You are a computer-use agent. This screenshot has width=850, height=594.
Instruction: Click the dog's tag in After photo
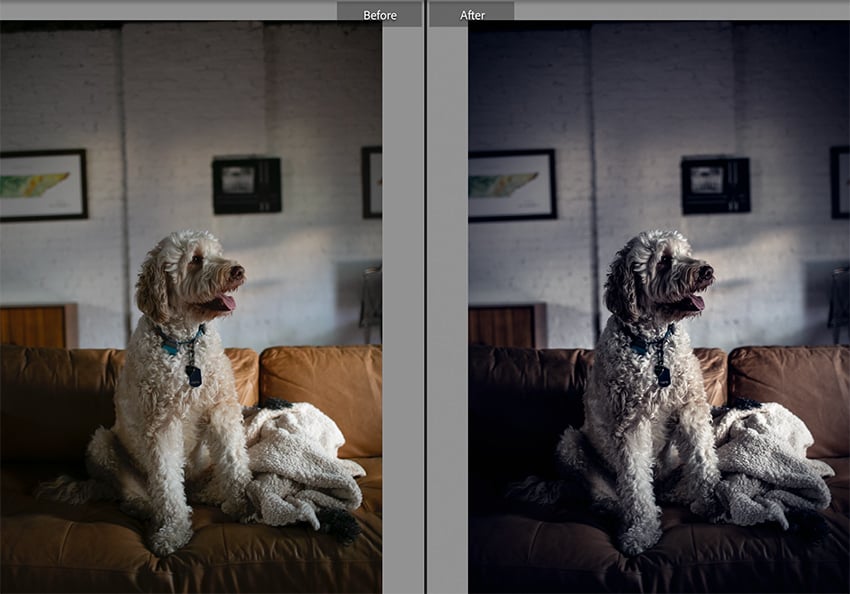pyautogui.click(x=662, y=376)
